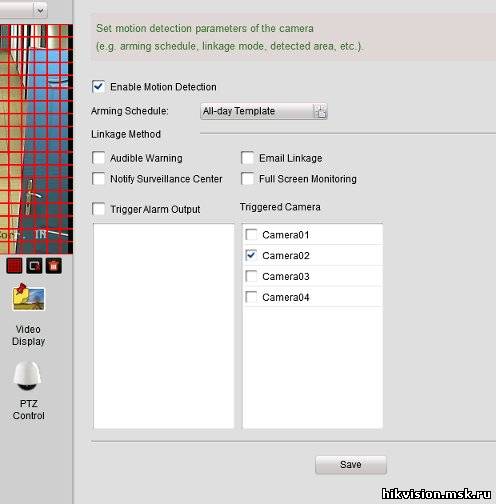Disable the Enable Motion Detection checkbox
496x504 pixels.
tap(99, 87)
